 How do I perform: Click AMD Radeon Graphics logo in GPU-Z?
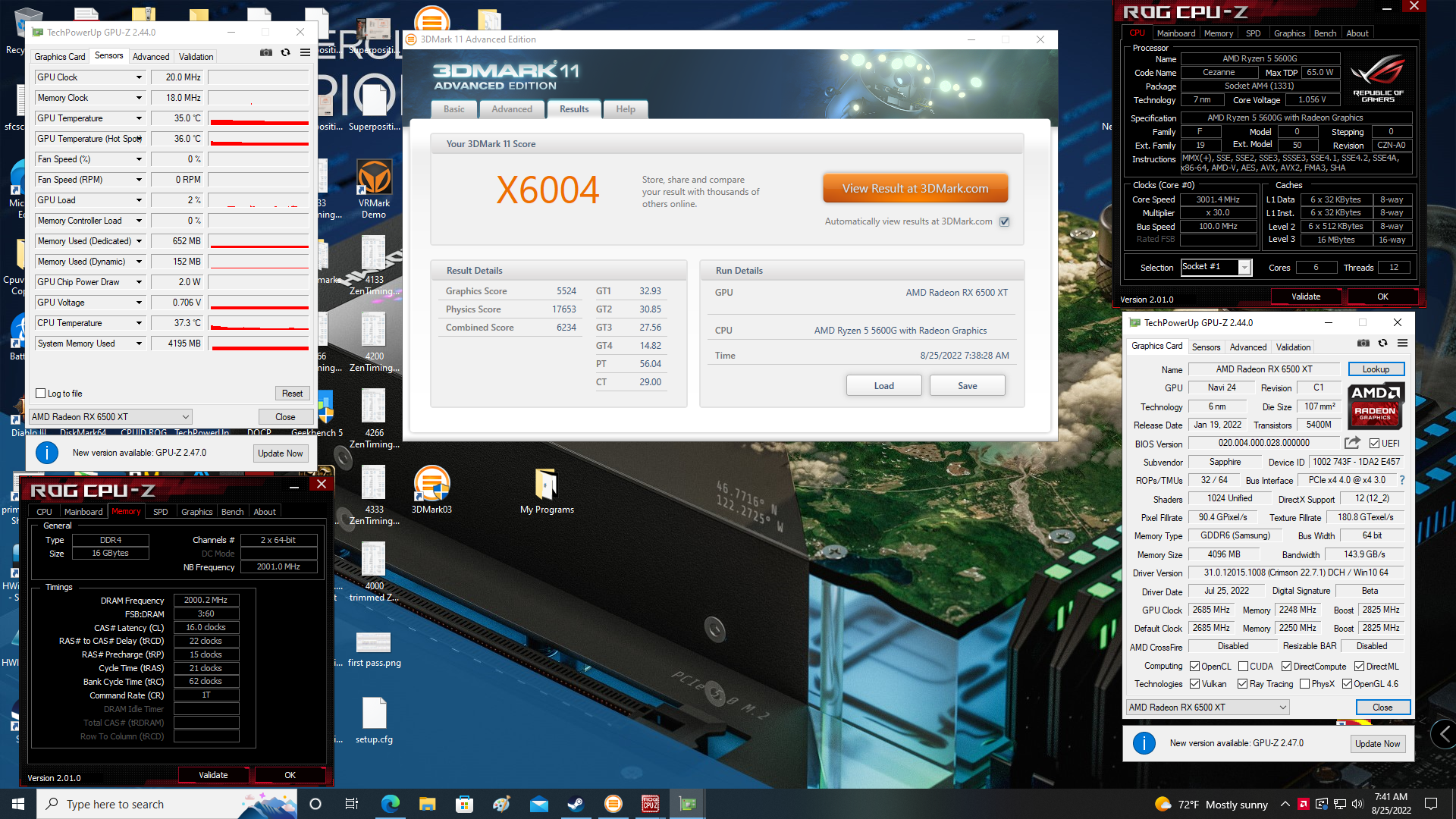coord(1376,406)
